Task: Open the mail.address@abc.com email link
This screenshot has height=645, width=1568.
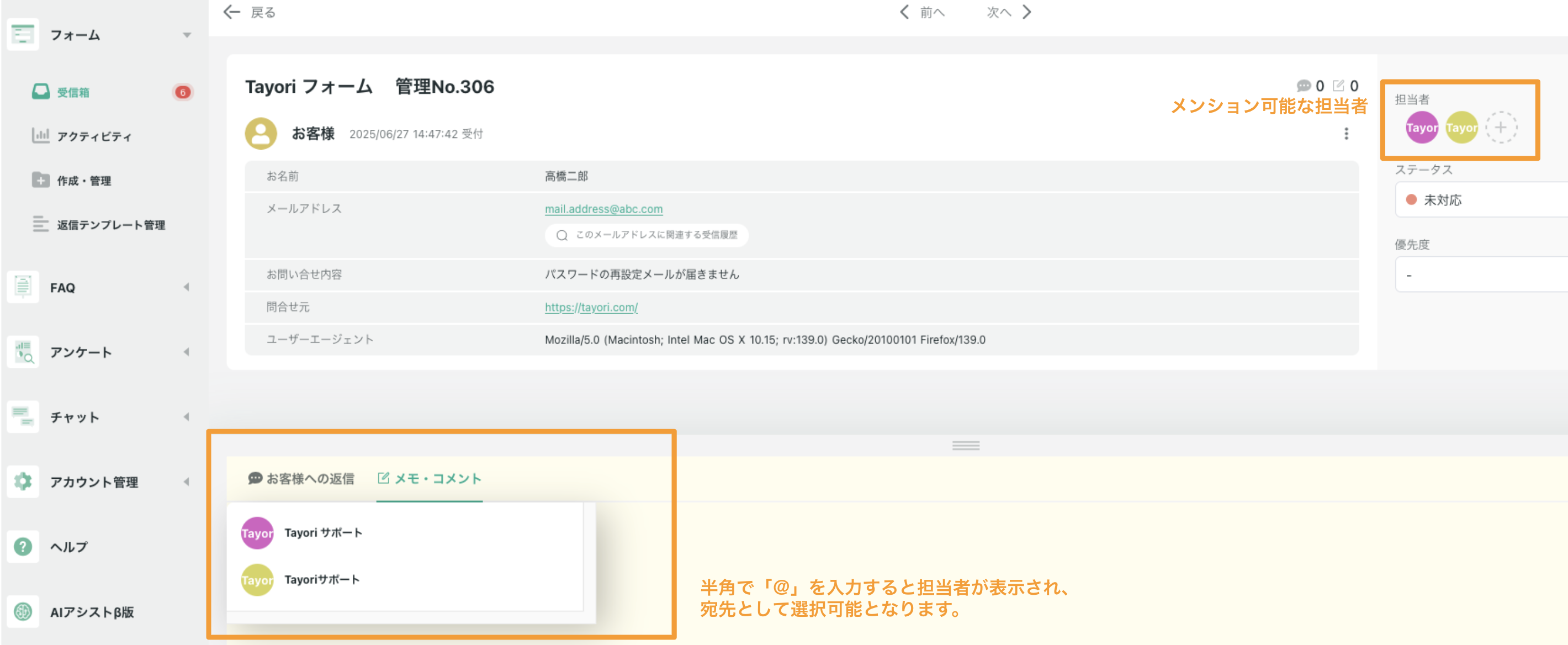Action: point(603,208)
